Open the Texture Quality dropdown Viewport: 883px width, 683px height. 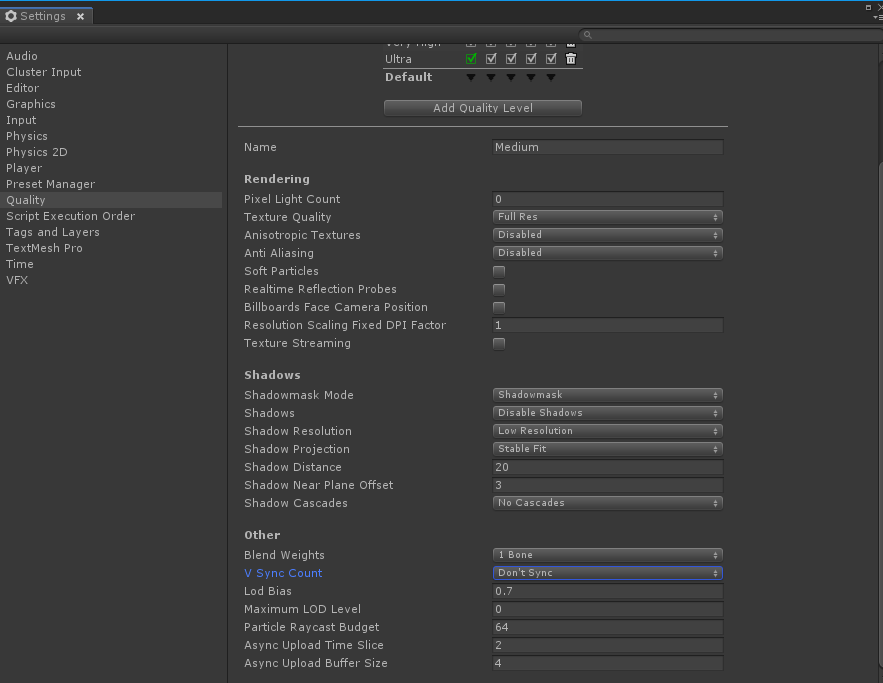[x=608, y=217]
